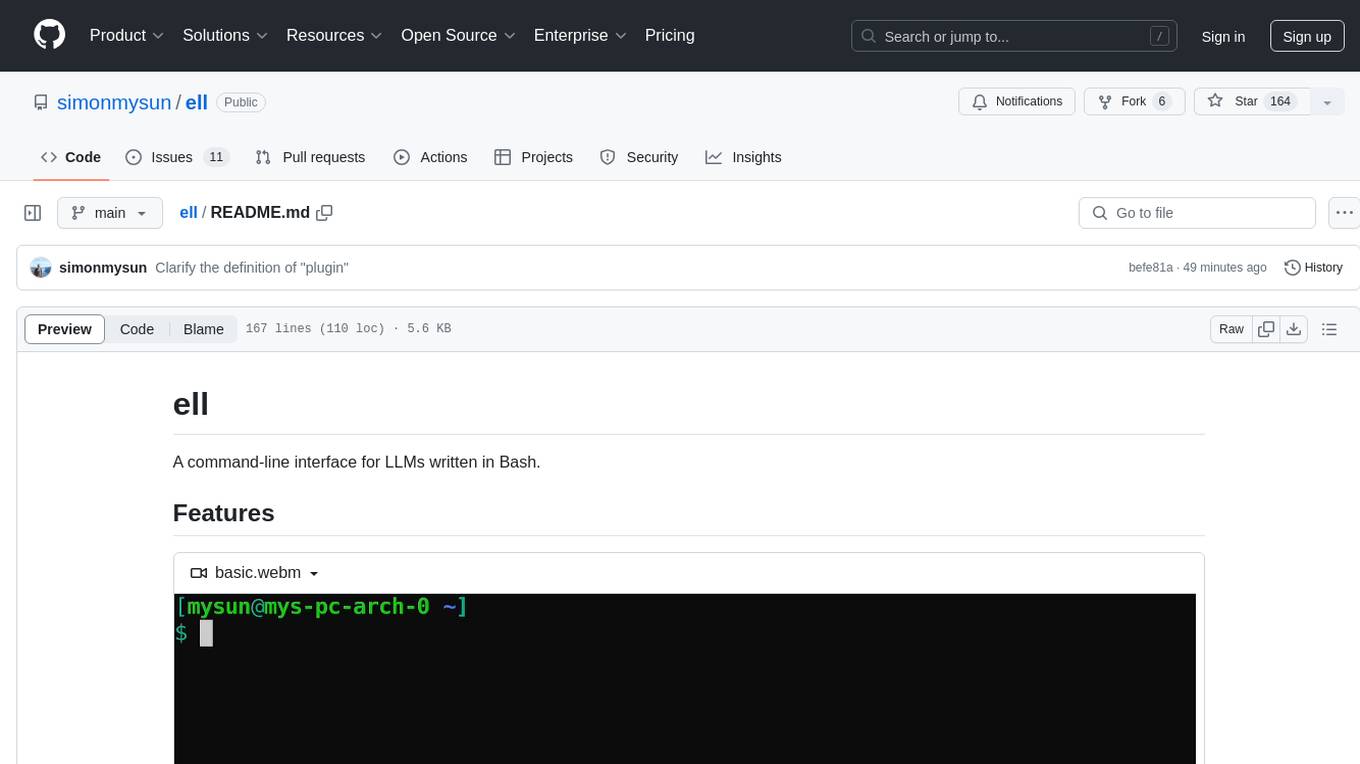Open the star lists dropdown arrow

(x=1327, y=102)
